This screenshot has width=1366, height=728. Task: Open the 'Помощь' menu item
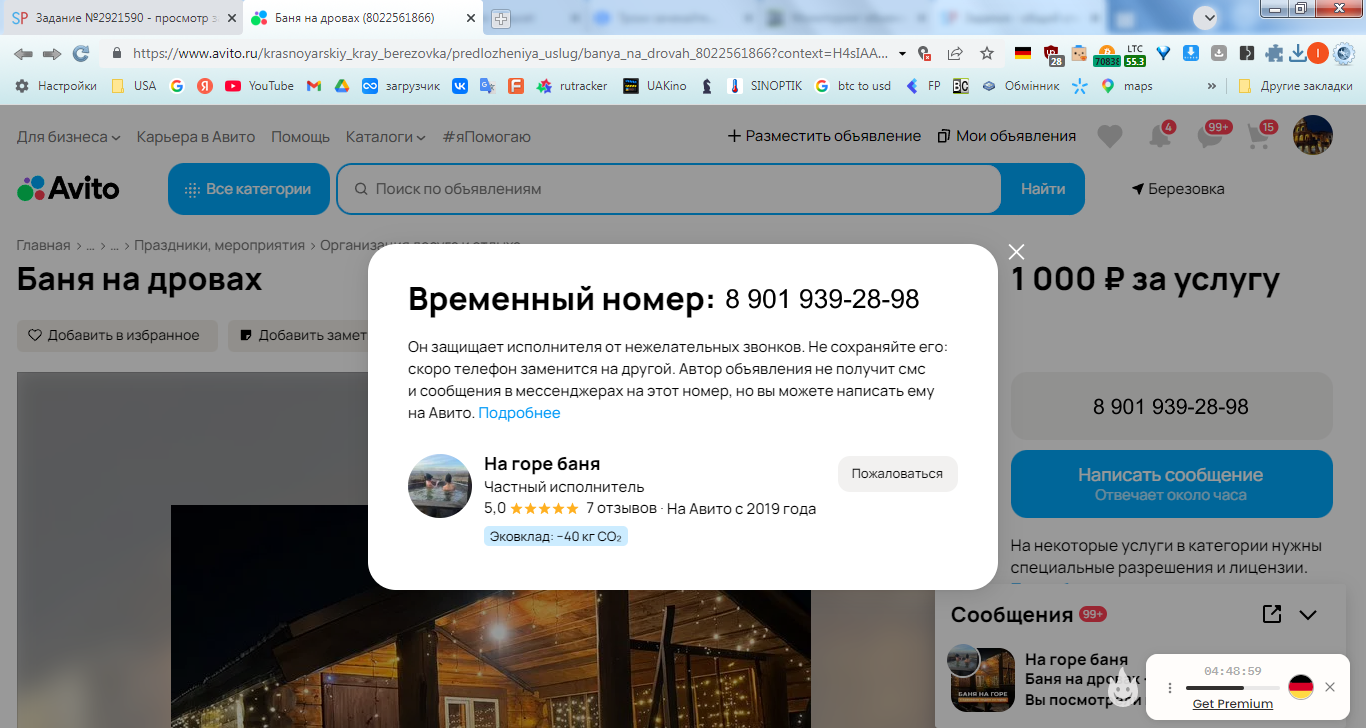click(x=300, y=136)
